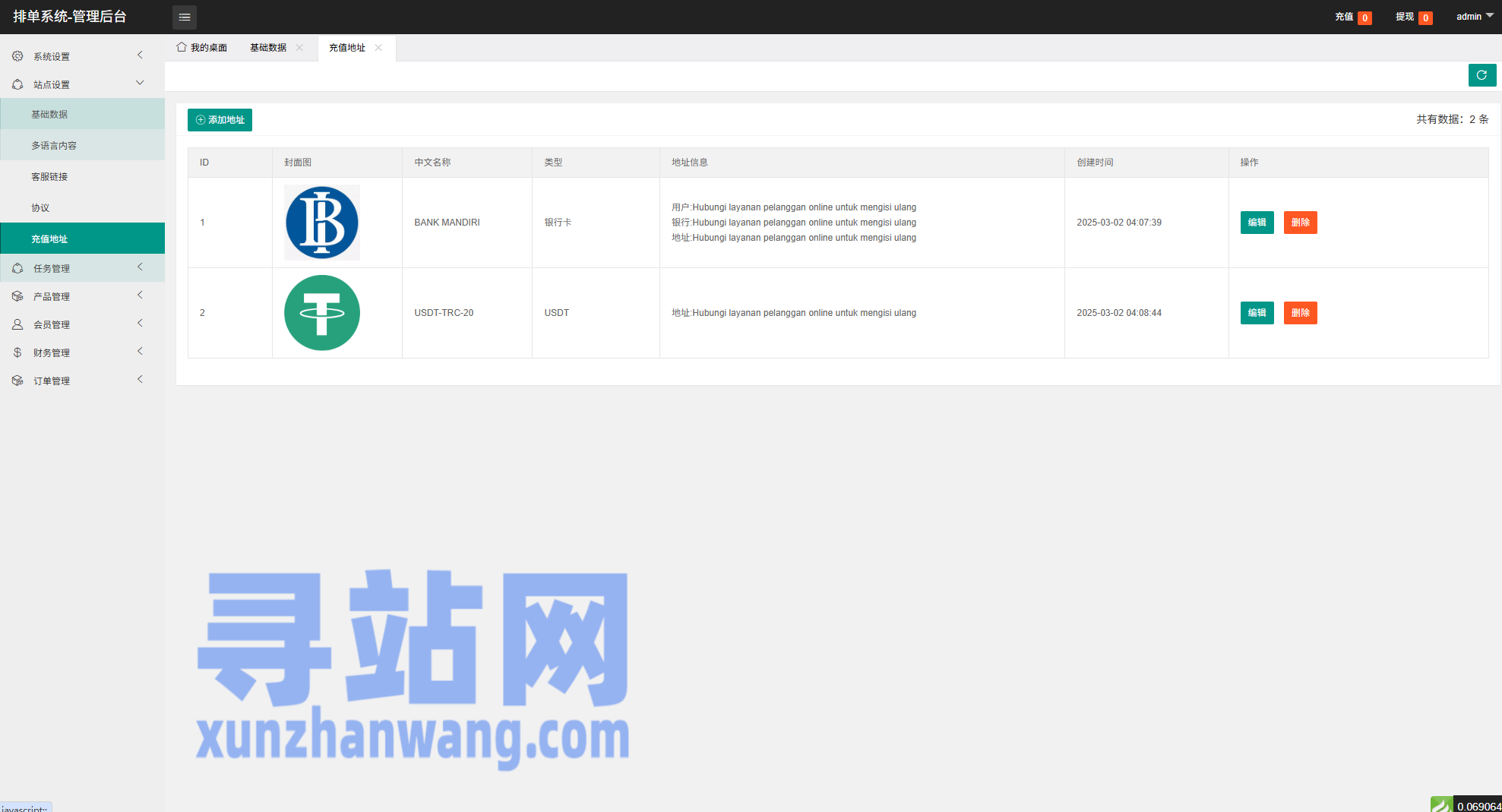1502x812 pixels.
Task: Click the 添加地址 button
Action: coord(220,120)
